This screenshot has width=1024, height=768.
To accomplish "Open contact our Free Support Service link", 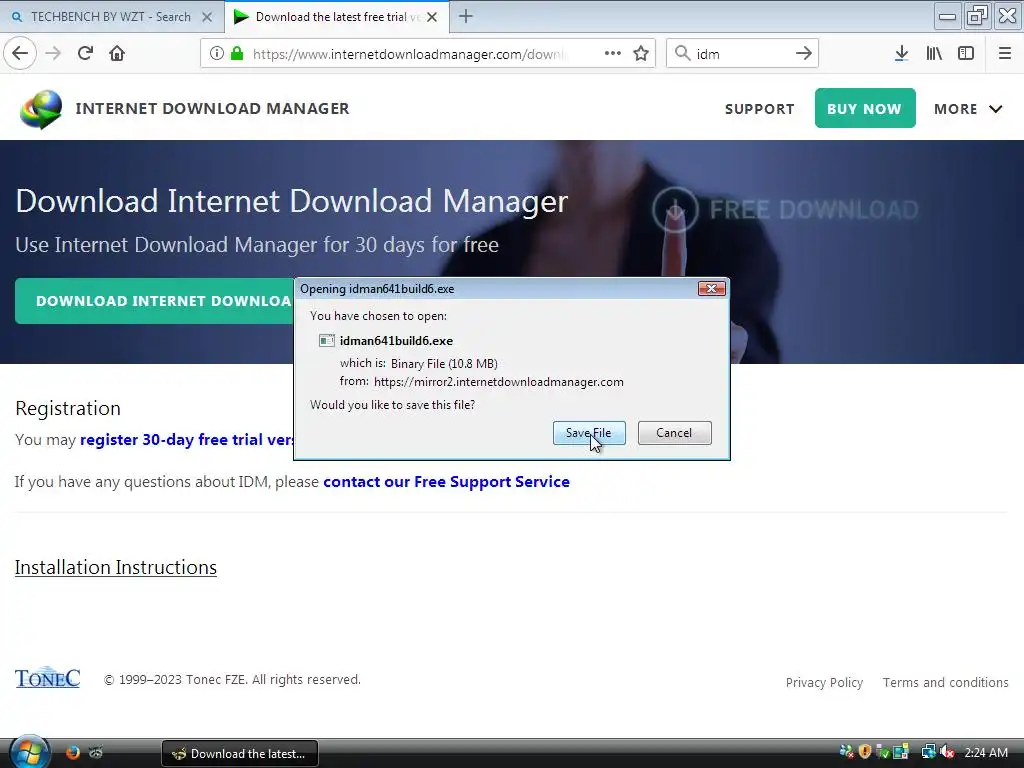I will 446,482.
